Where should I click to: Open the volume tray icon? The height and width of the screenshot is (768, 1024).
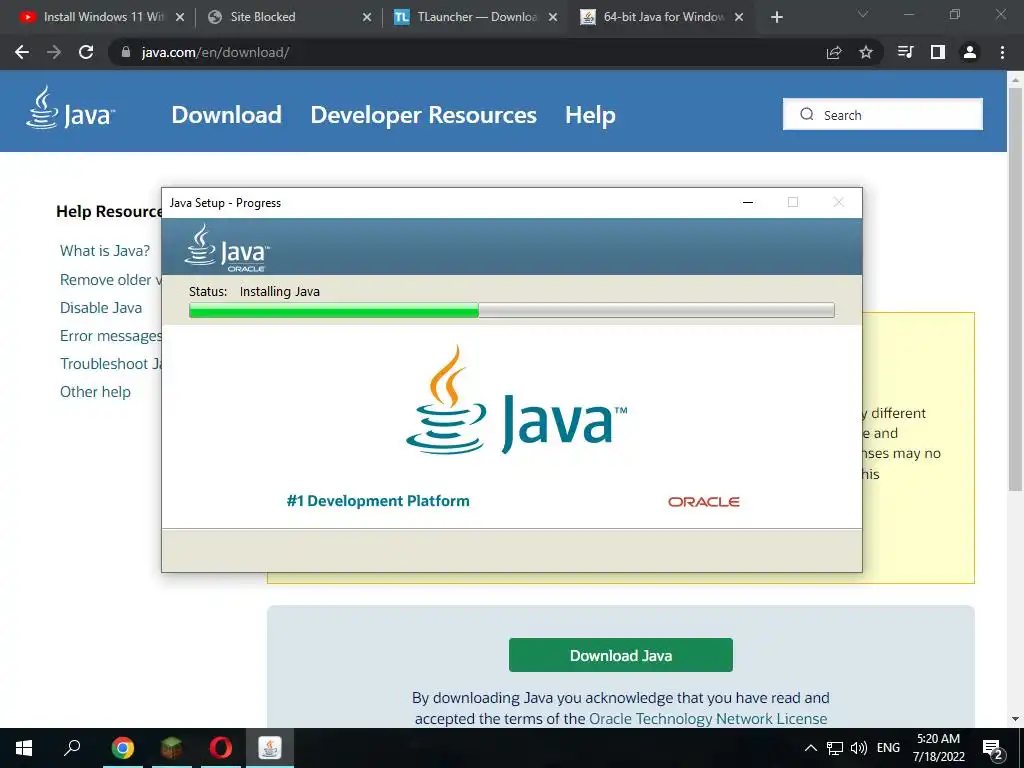tap(859, 748)
